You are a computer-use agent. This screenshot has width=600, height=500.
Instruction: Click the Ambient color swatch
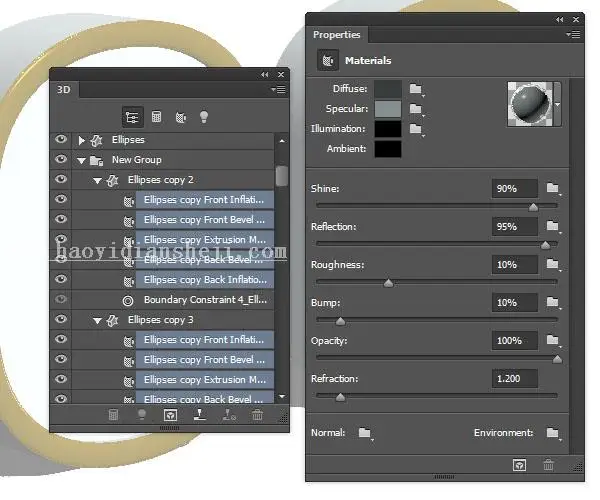(388, 149)
